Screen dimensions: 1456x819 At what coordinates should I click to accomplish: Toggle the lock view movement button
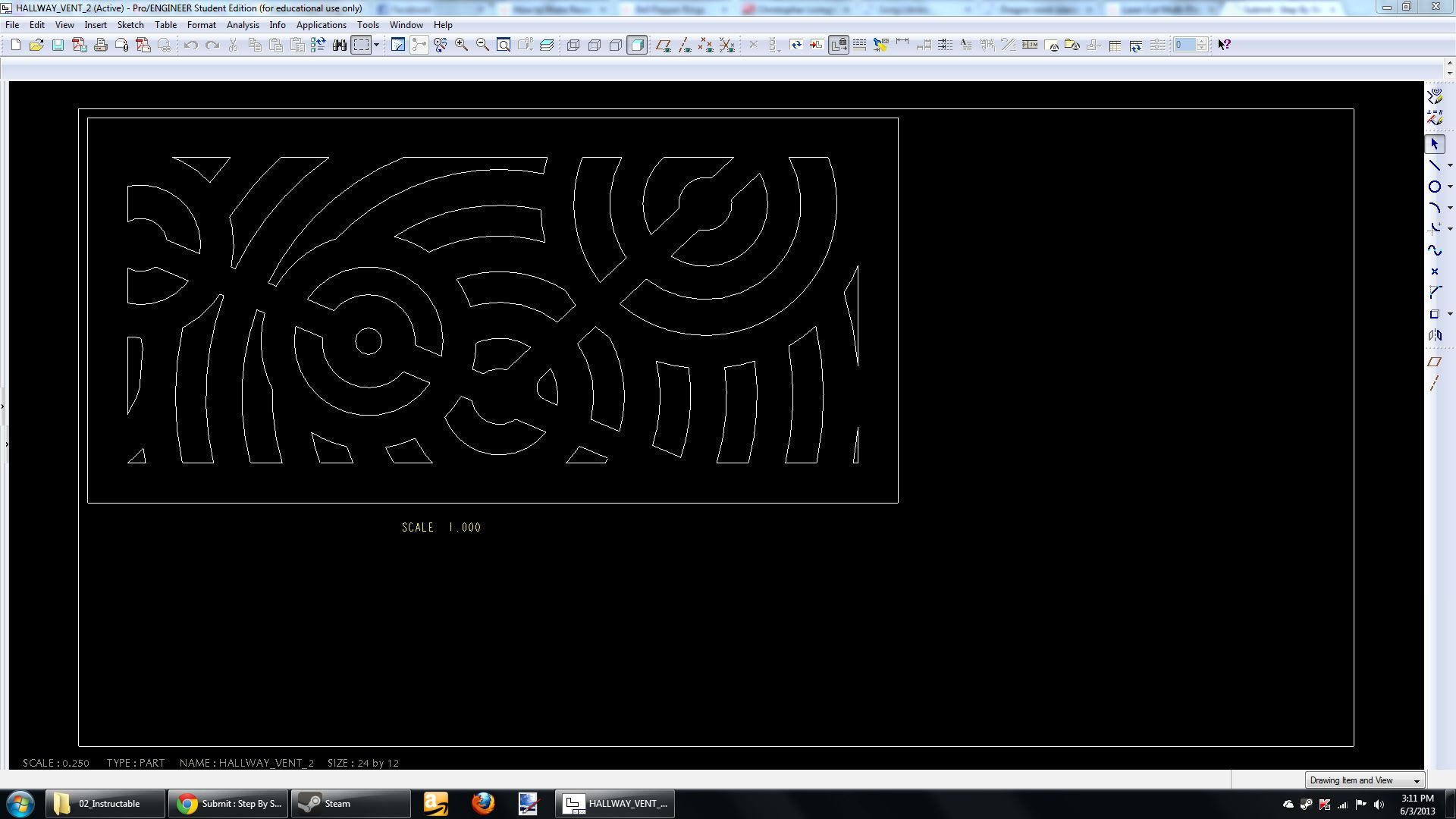[838, 45]
